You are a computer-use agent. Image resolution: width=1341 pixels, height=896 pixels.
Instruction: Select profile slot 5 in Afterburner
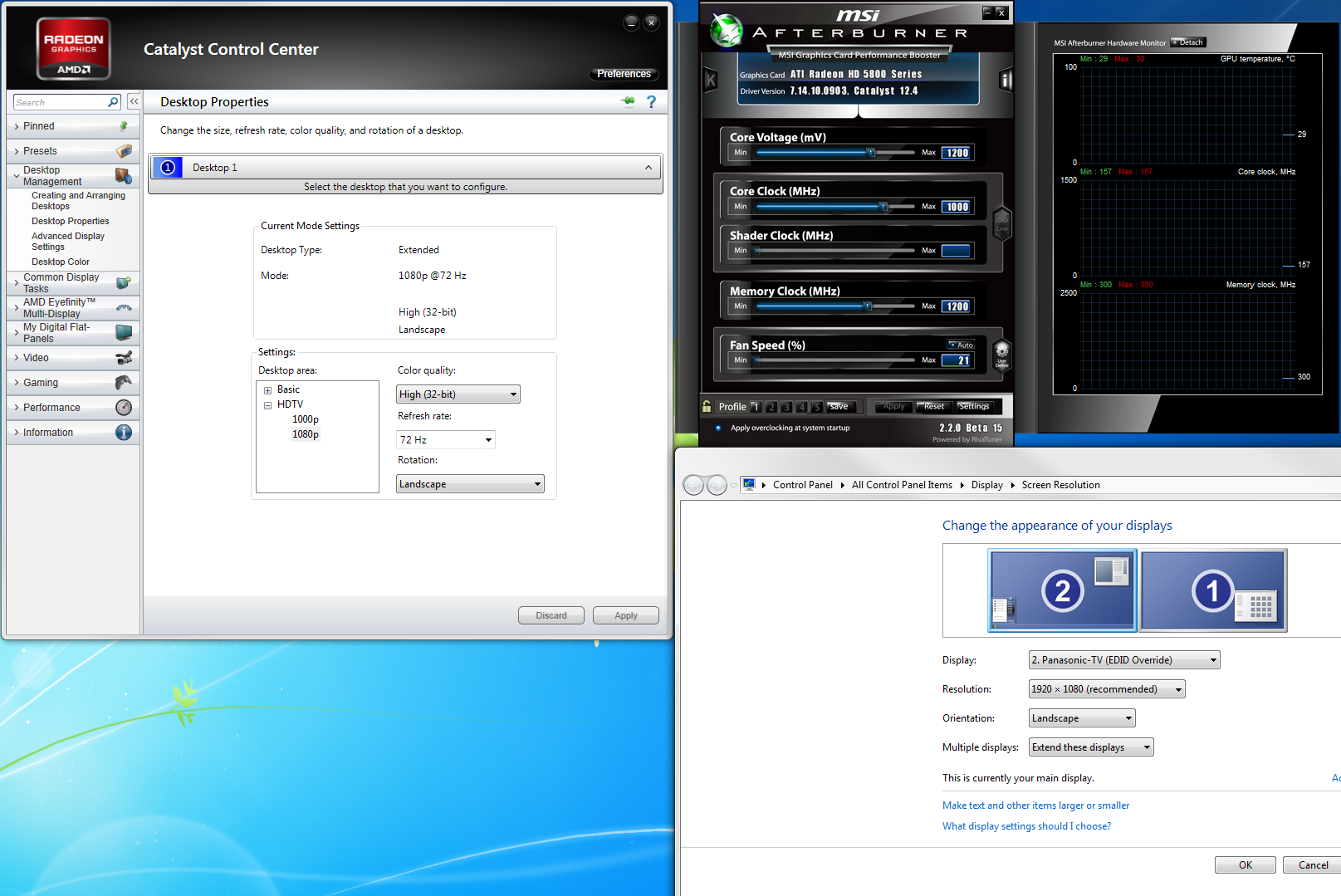click(817, 407)
